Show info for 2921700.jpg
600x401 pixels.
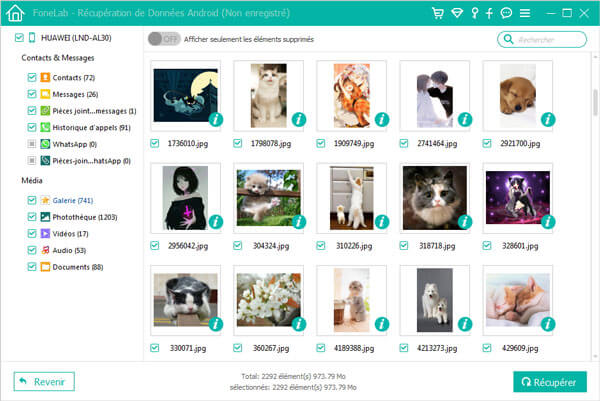point(548,120)
